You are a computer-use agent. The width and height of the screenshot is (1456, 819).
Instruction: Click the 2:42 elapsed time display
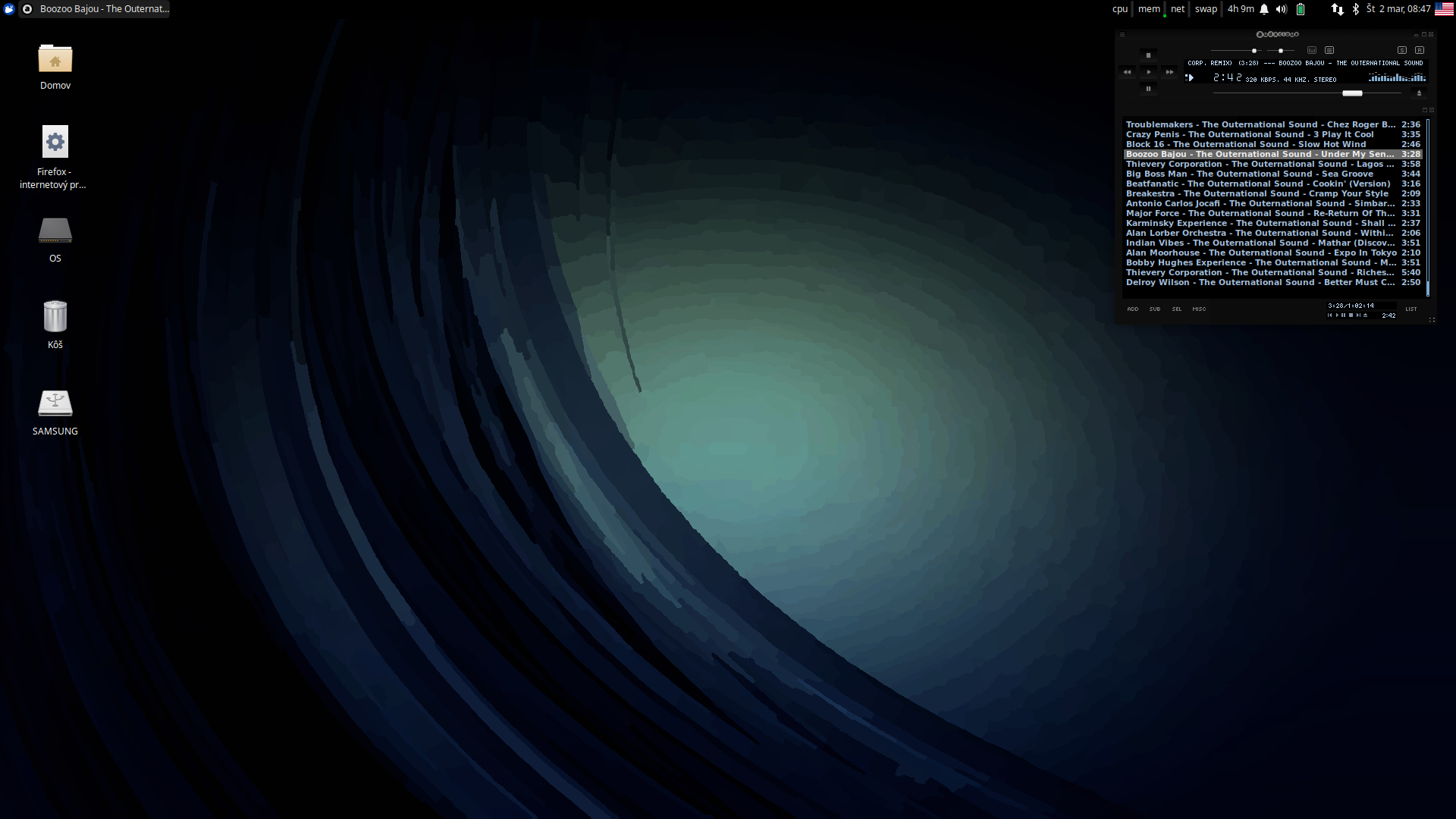[x=1228, y=77]
